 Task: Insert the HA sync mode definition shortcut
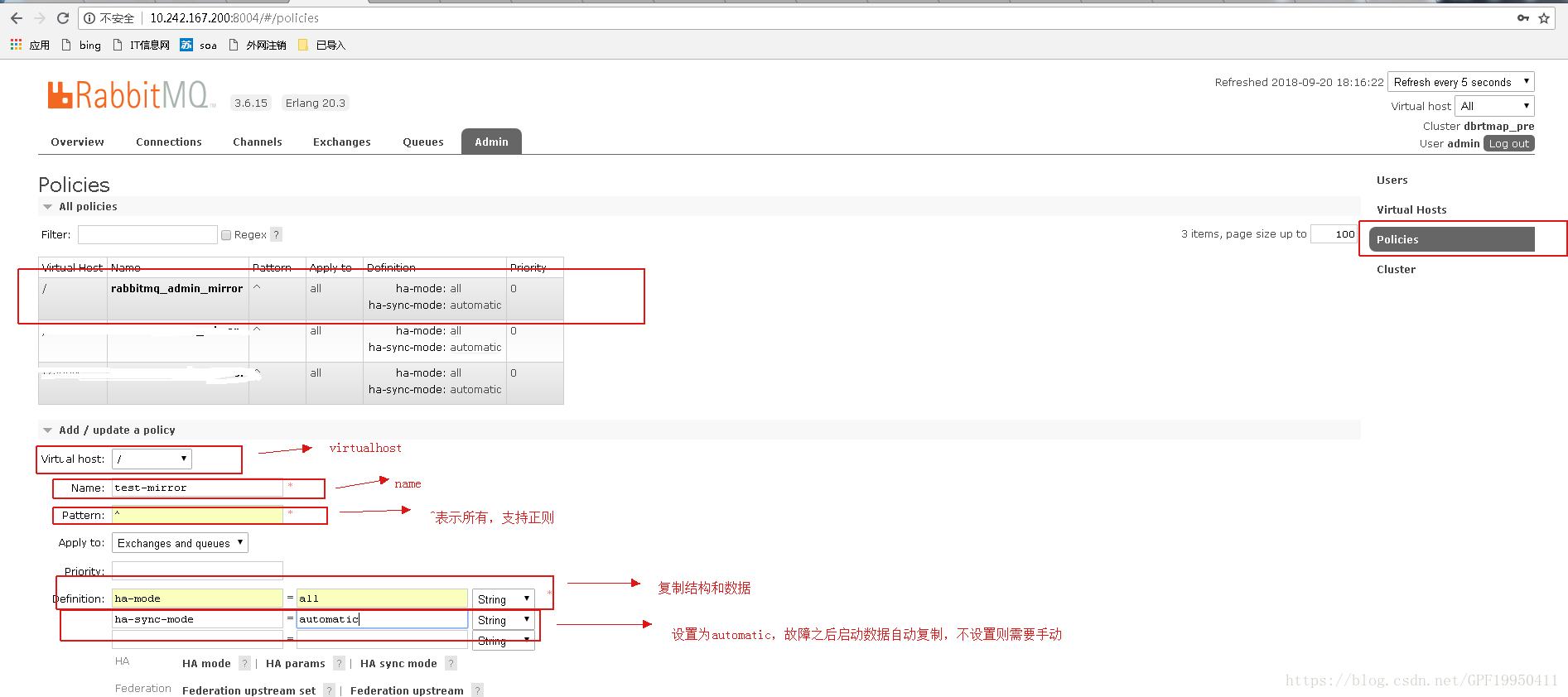(398, 664)
